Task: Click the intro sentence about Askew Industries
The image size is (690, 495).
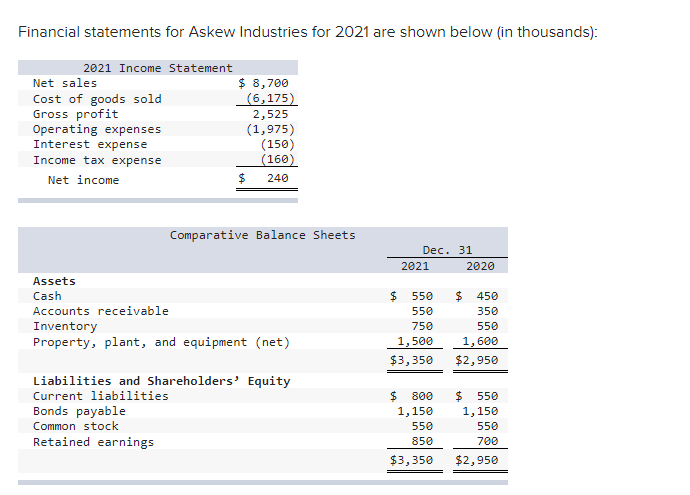Action: point(308,33)
